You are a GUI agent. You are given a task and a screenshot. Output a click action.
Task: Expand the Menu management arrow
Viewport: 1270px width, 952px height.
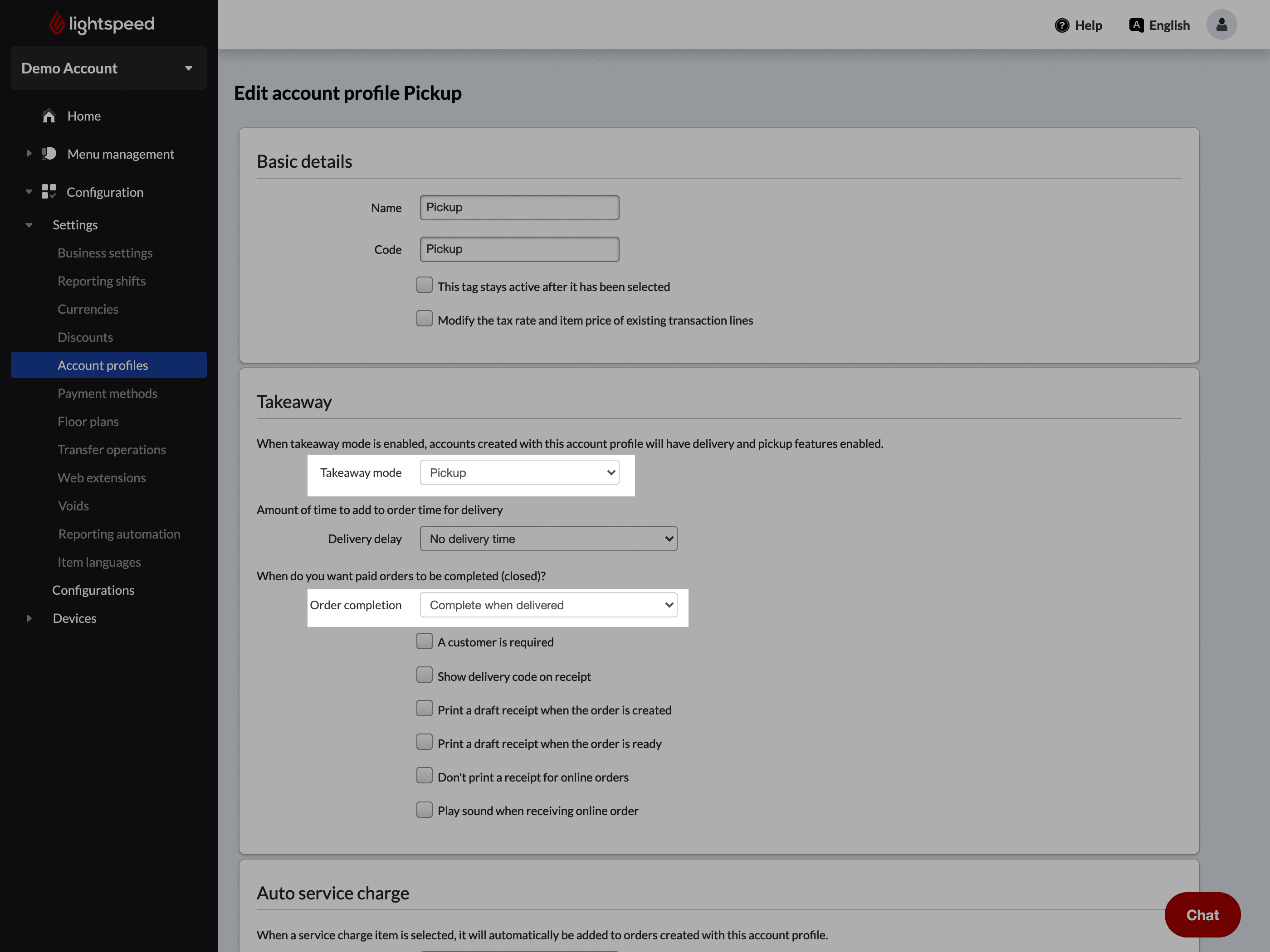(x=29, y=153)
